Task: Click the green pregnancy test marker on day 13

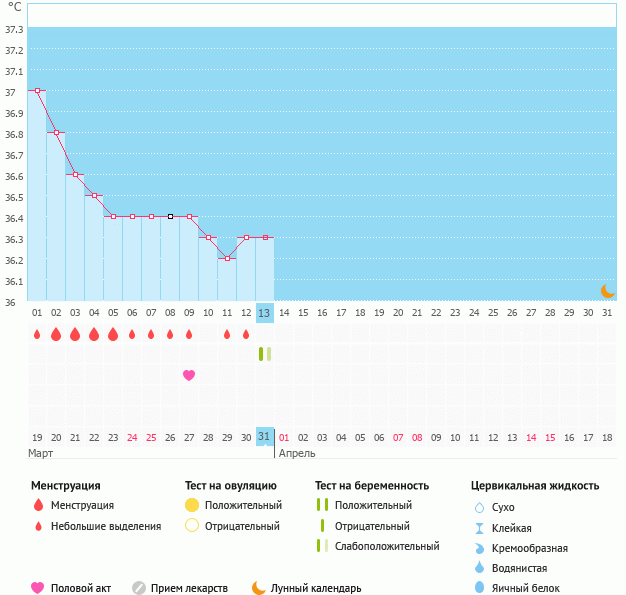Action: tap(264, 353)
